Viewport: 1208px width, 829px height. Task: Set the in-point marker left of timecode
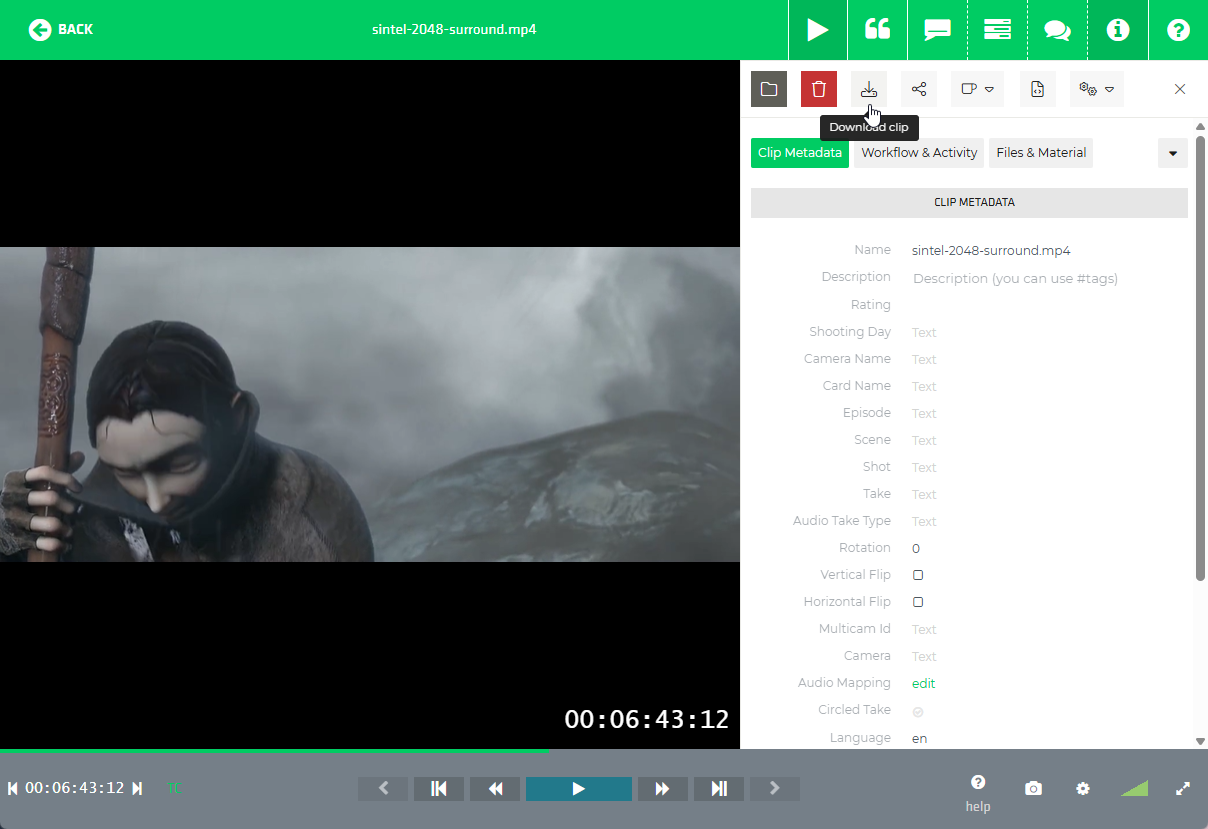(13, 788)
